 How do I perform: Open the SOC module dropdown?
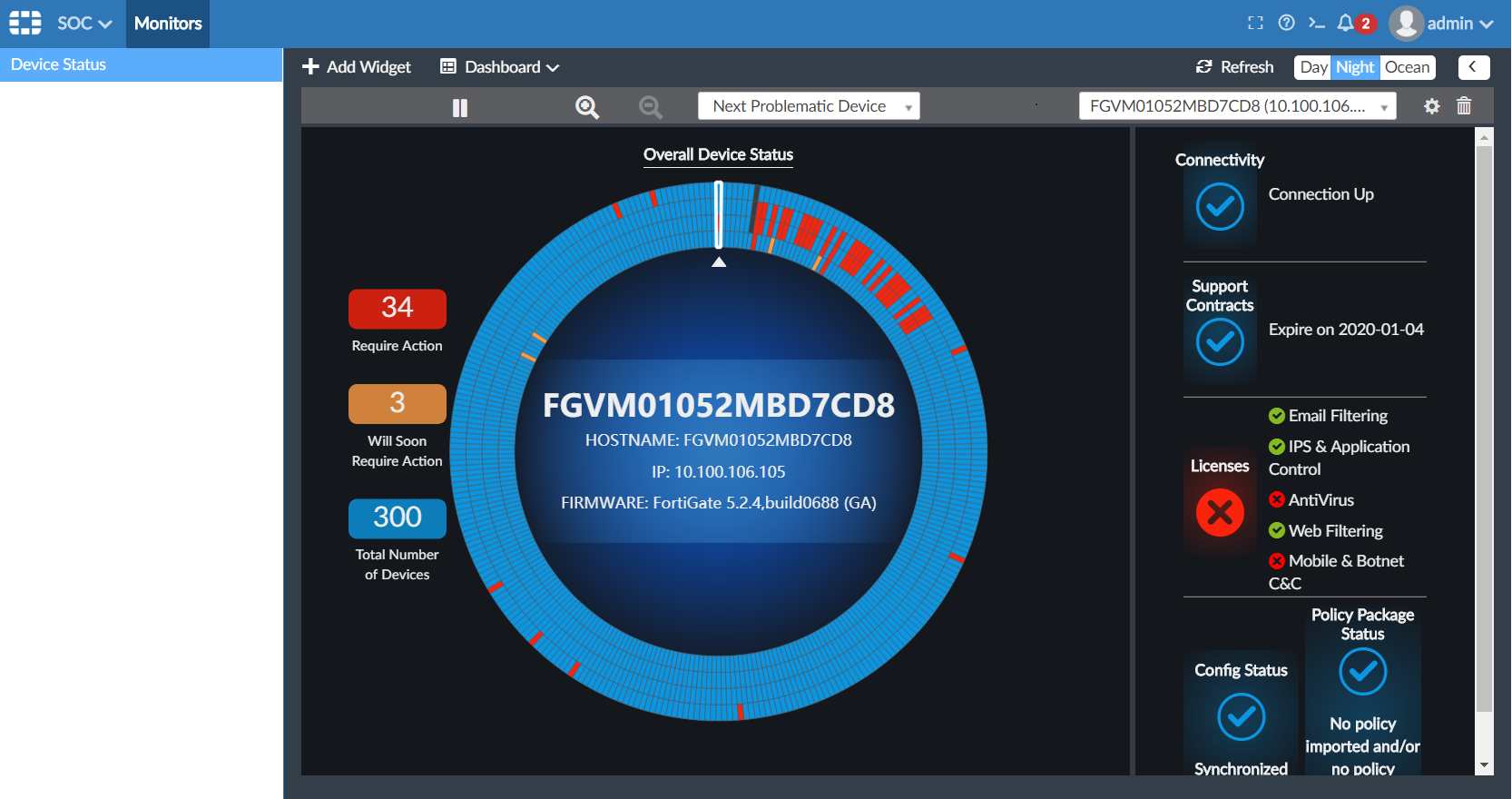(84, 24)
